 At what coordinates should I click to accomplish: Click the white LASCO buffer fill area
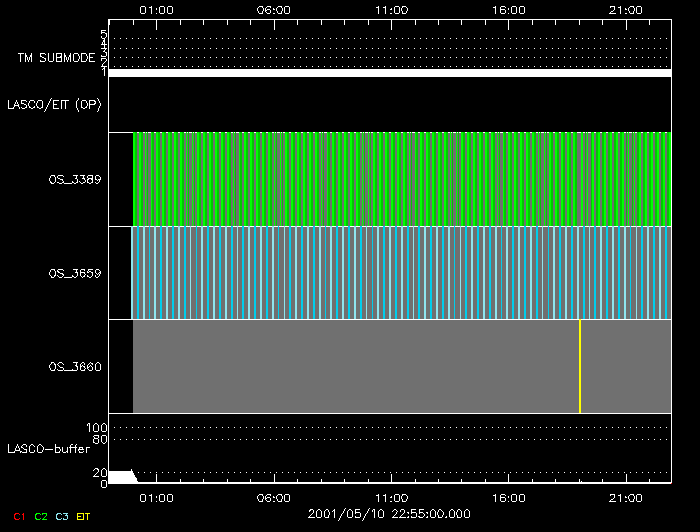tap(120, 477)
